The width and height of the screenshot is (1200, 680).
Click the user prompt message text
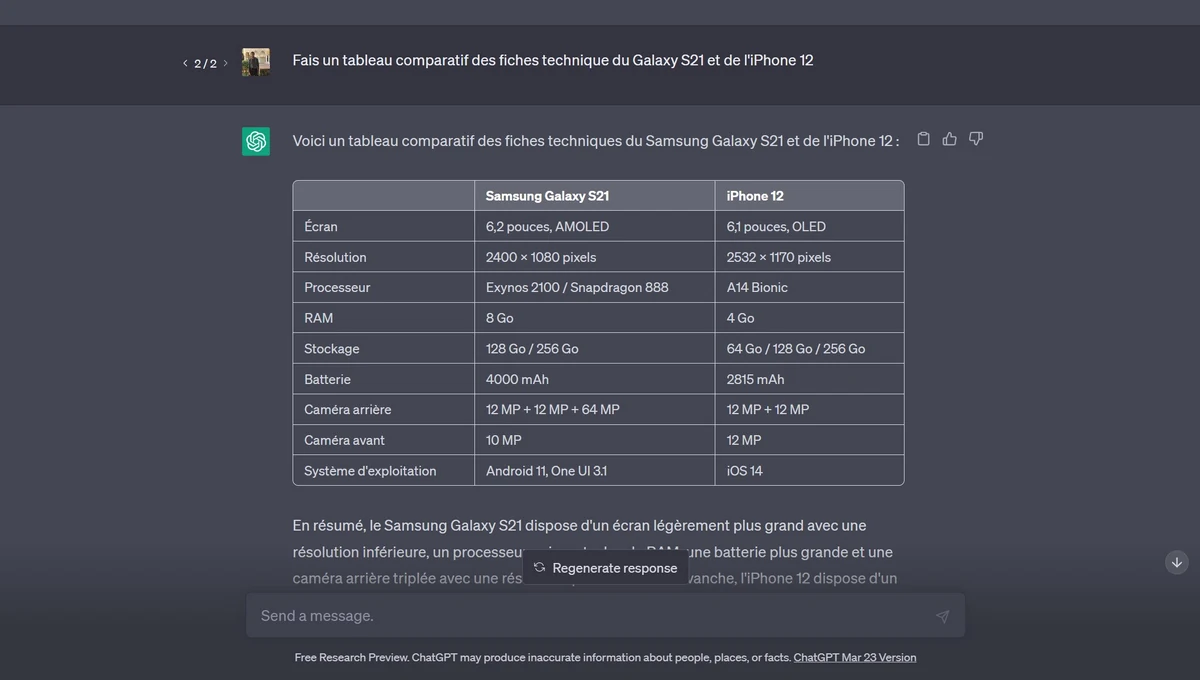point(552,60)
